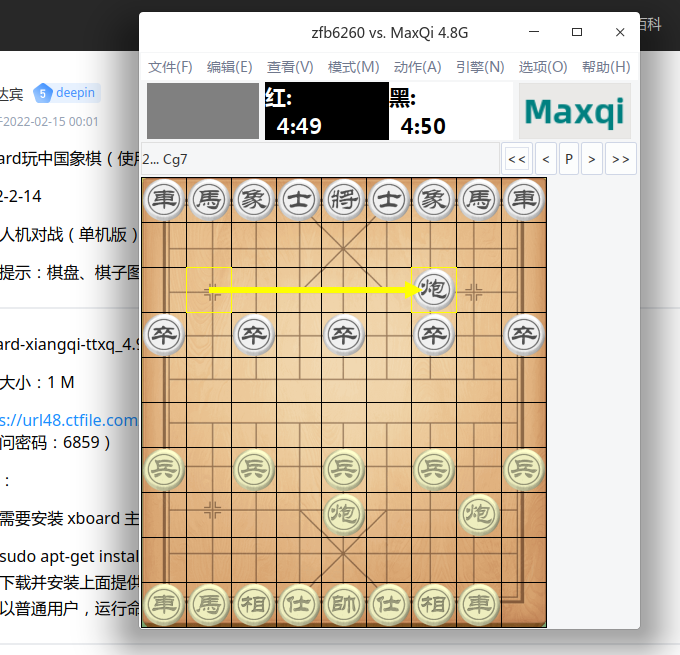
Task: Select the right black 象 on top row
Action: coord(434,200)
